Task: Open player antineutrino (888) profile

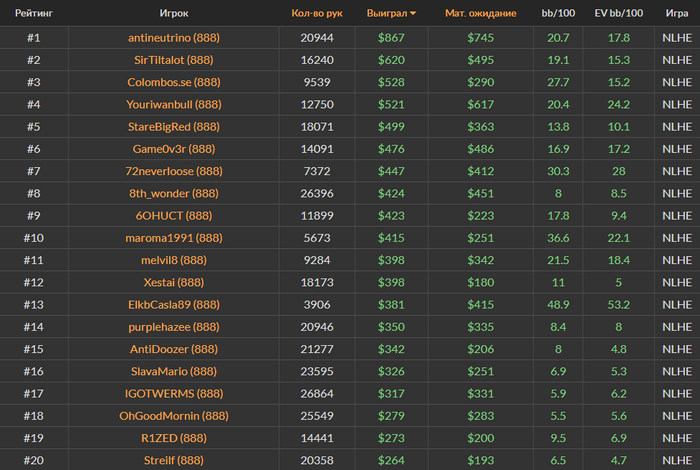Action: 174,37
